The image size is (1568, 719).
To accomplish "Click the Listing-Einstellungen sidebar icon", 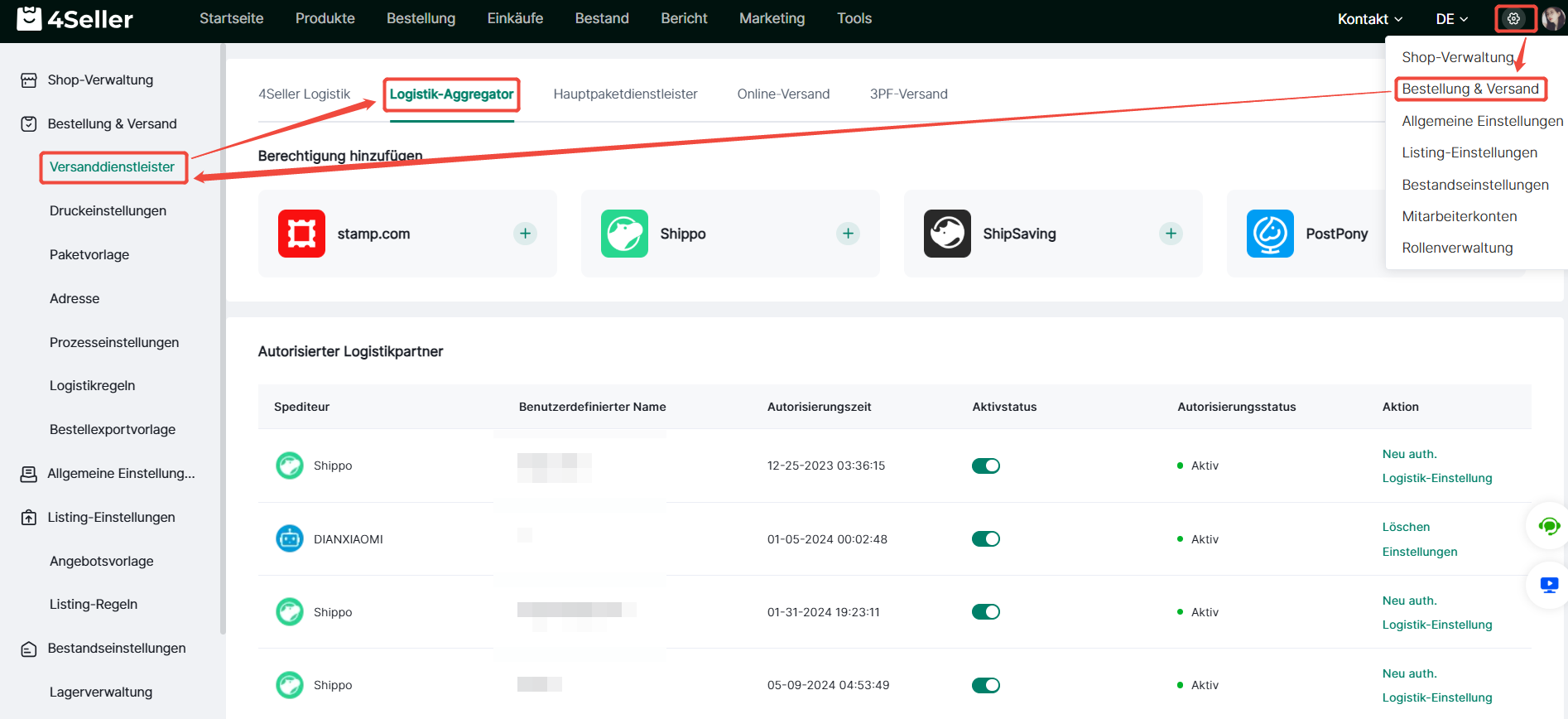I will (x=29, y=518).
